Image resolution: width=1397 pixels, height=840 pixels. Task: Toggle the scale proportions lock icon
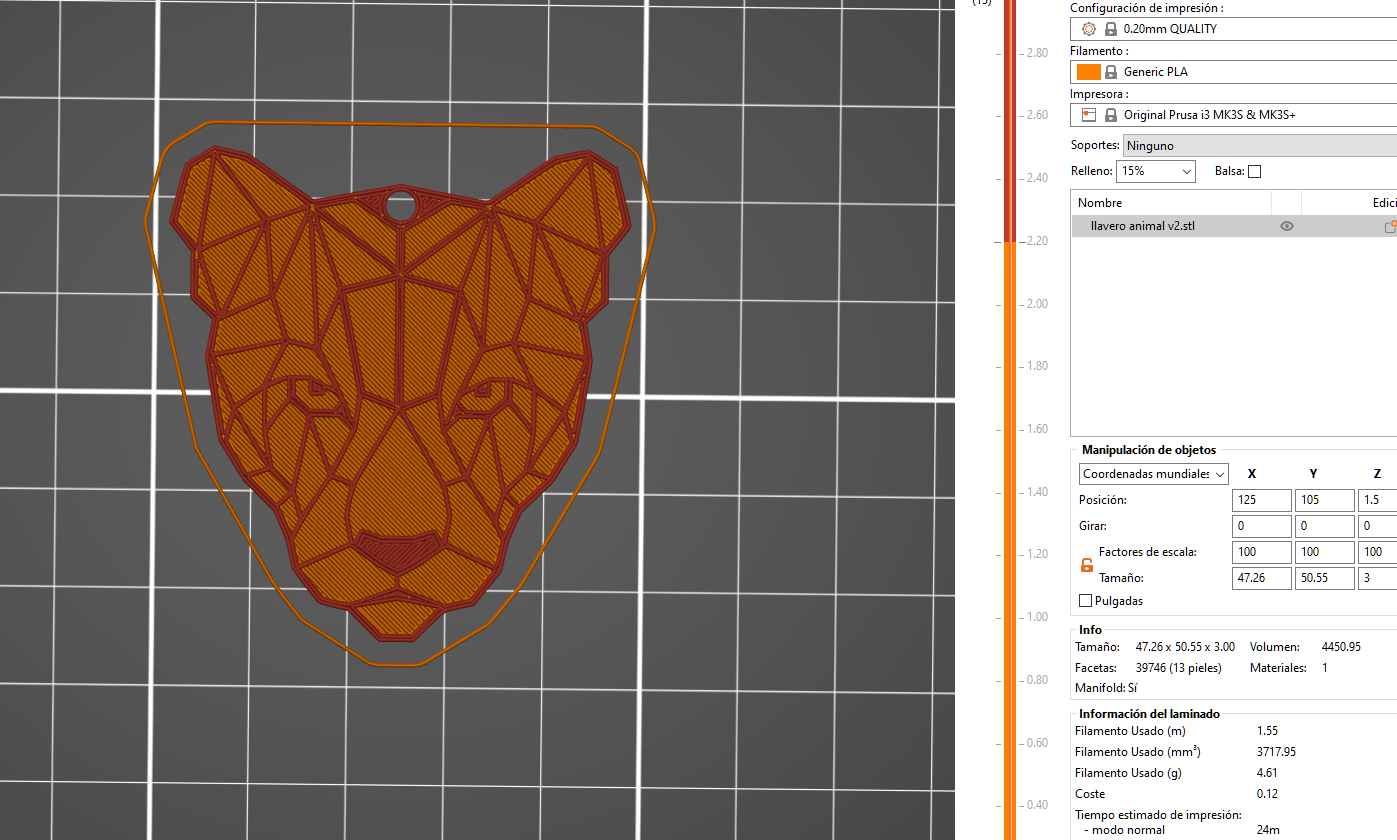(x=1087, y=565)
